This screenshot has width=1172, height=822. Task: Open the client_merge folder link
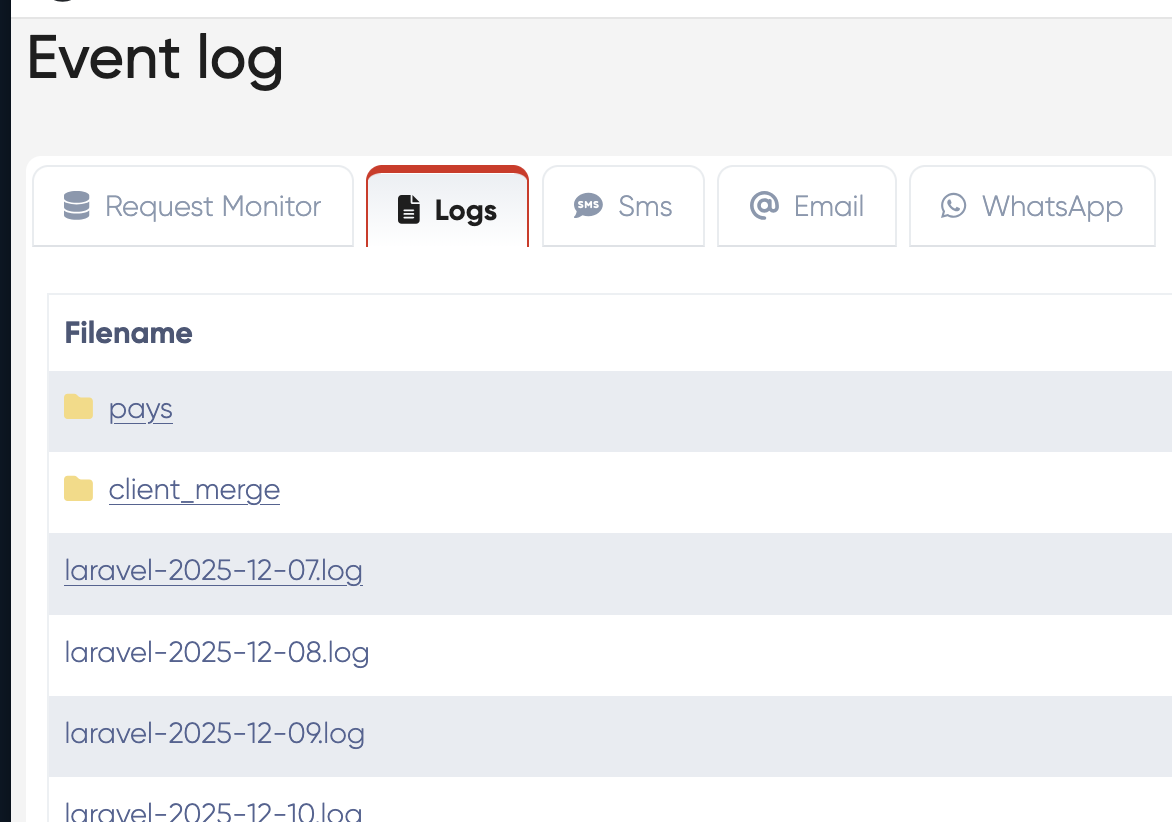click(194, 490)
